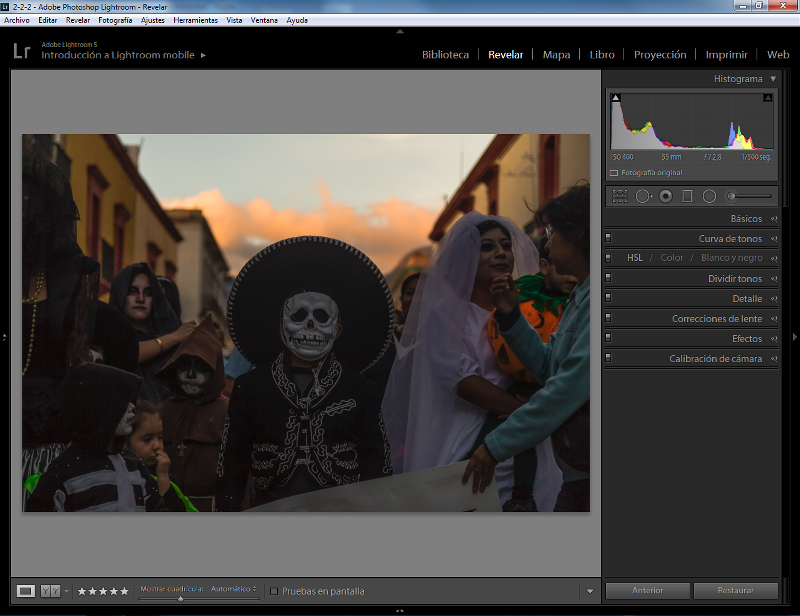Enable the Fotografía original checkbox
Image resolution: width=800 pixels, height=616 pixels.
click(x=614, y=173)
